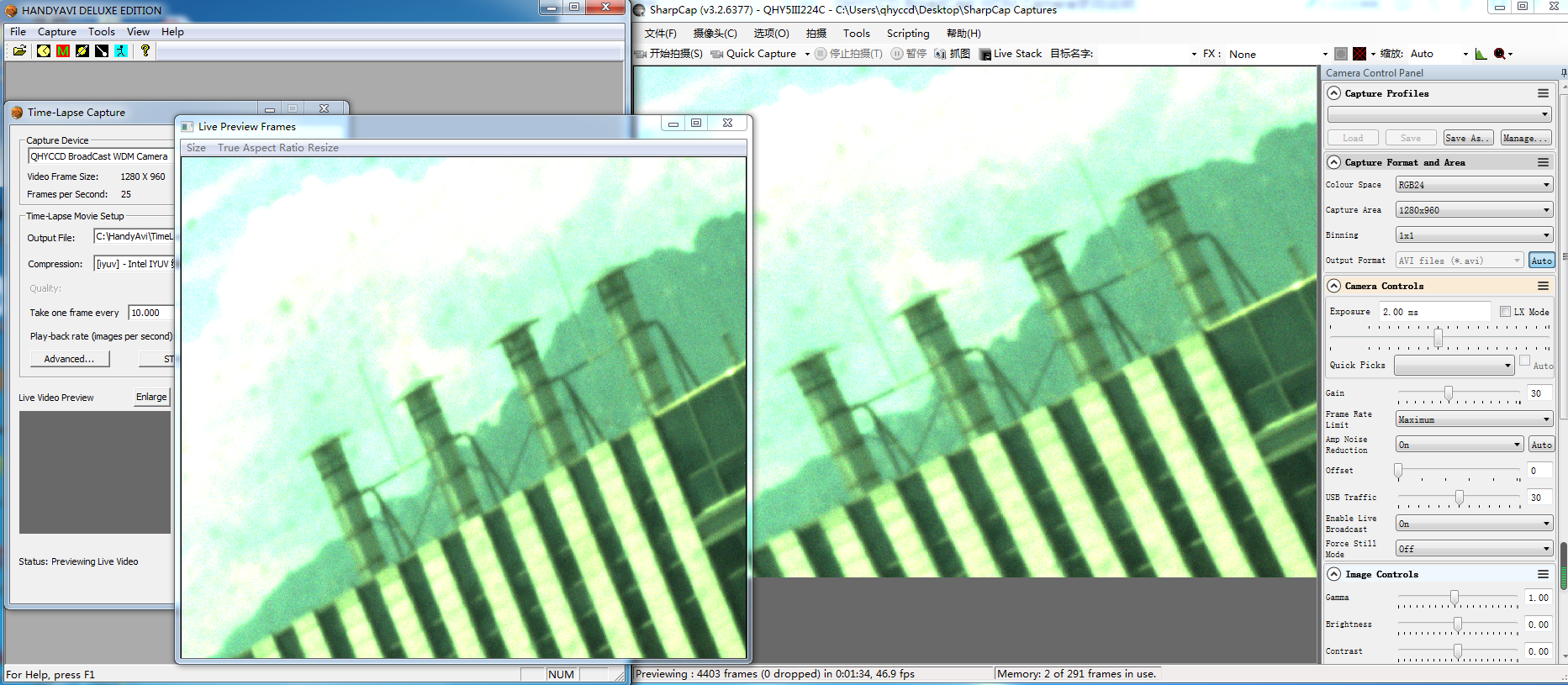
Task: Click the Quick Capture toolbar button
Action: (754, 54)
